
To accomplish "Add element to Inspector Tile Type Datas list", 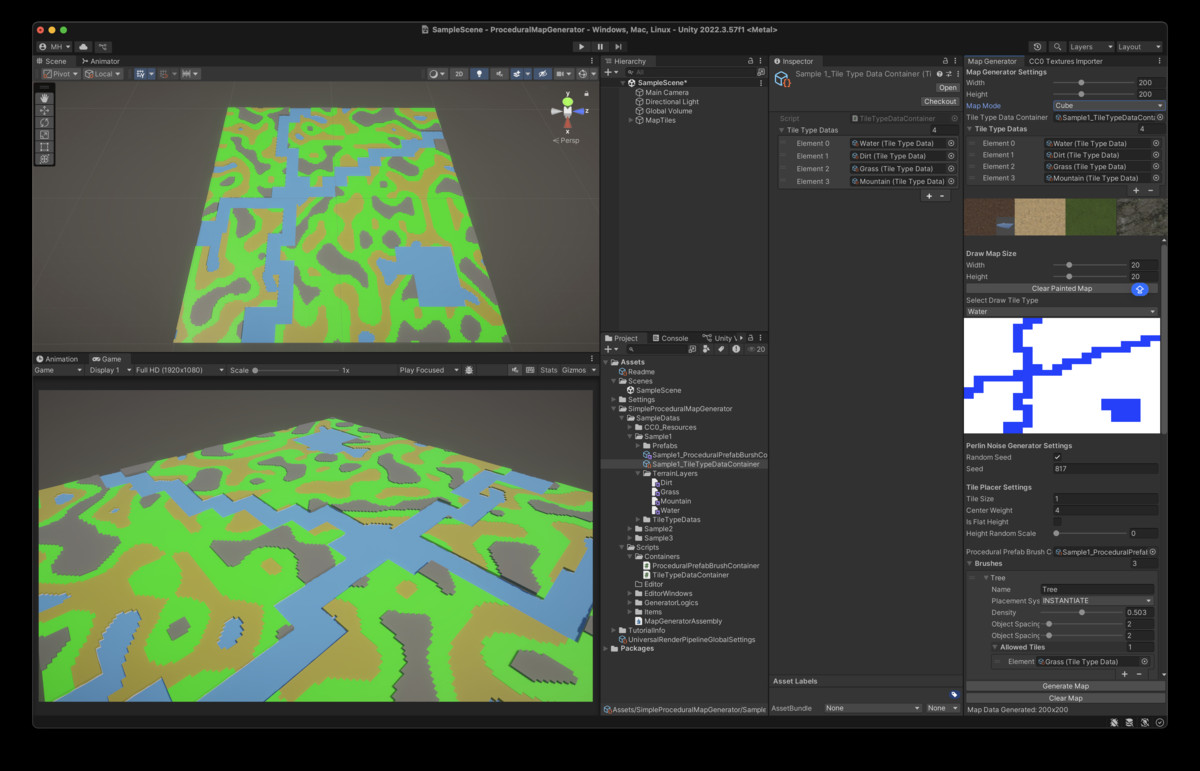I will pyautogui.click(x=929, y=196).
